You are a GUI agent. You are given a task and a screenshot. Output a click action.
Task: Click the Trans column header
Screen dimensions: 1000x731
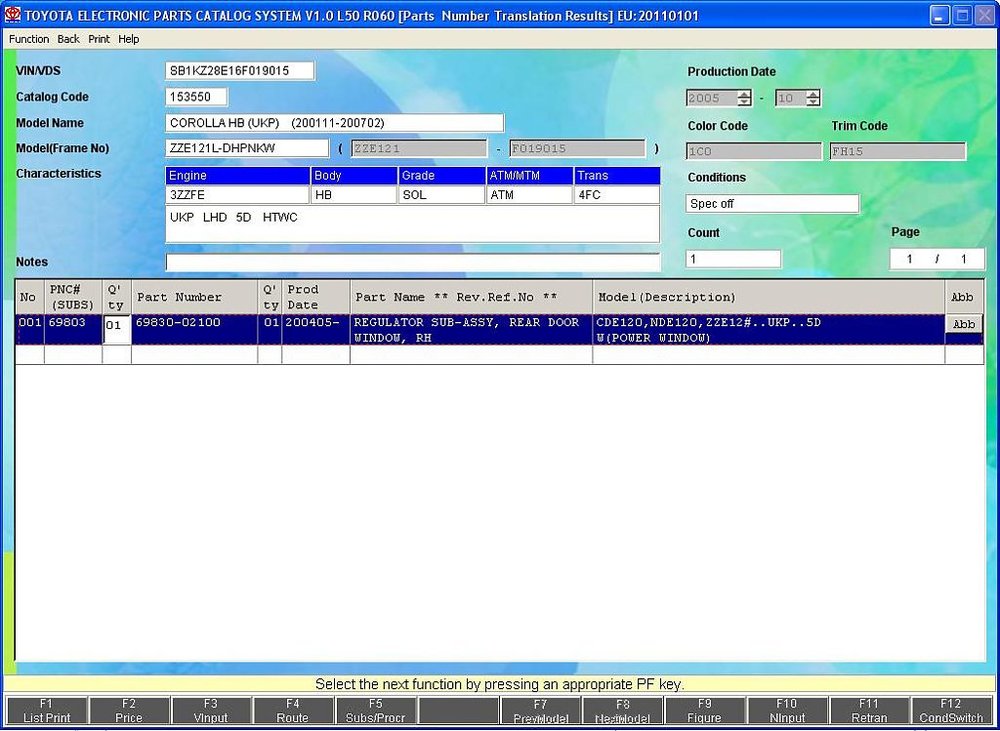coord(617,175)
